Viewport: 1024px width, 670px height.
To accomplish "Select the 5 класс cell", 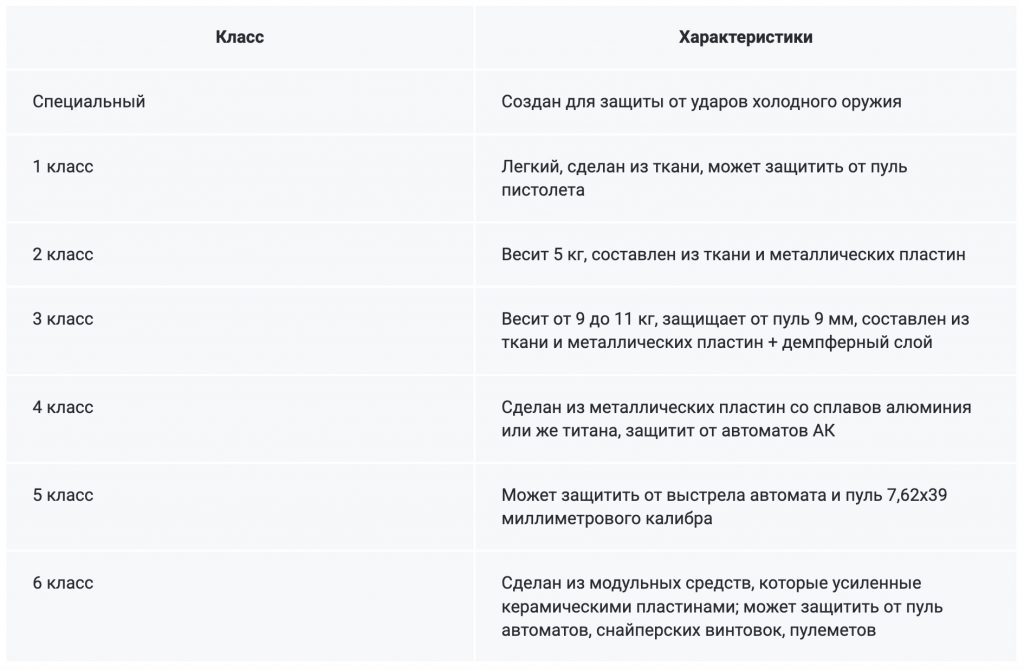I will 240,507.
